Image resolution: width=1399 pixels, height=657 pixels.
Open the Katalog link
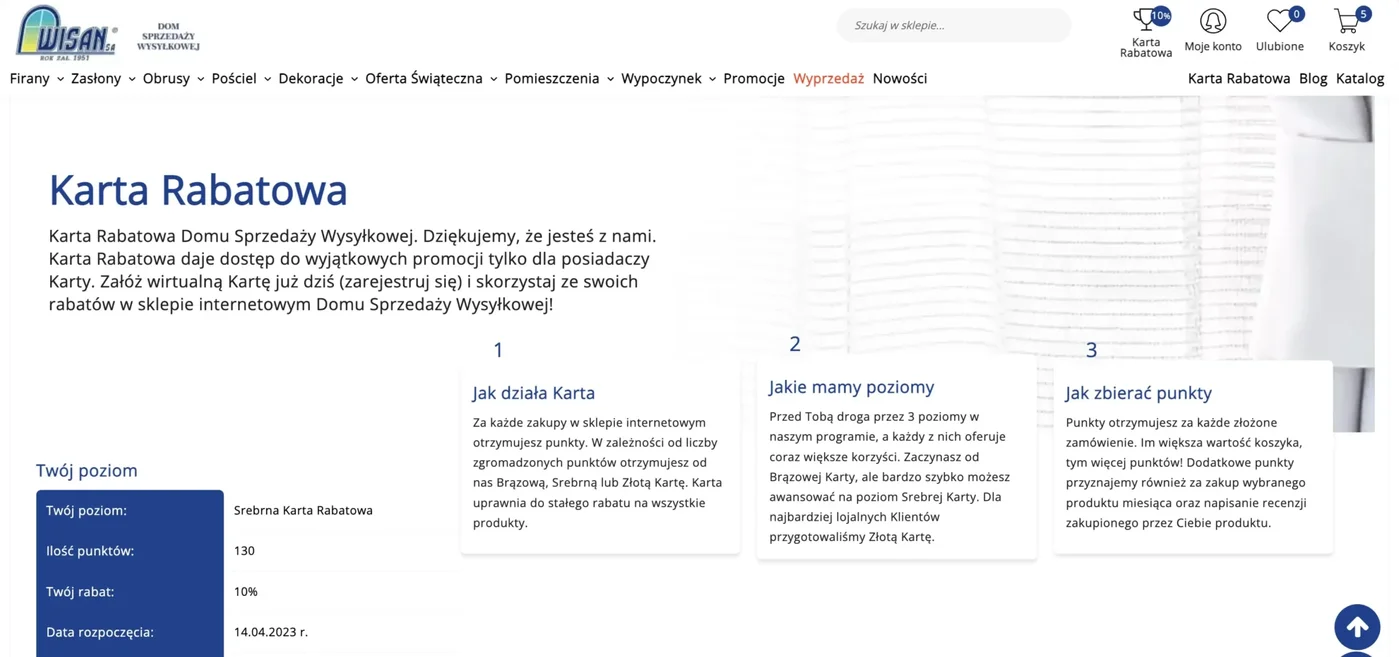pos(1360,78)
